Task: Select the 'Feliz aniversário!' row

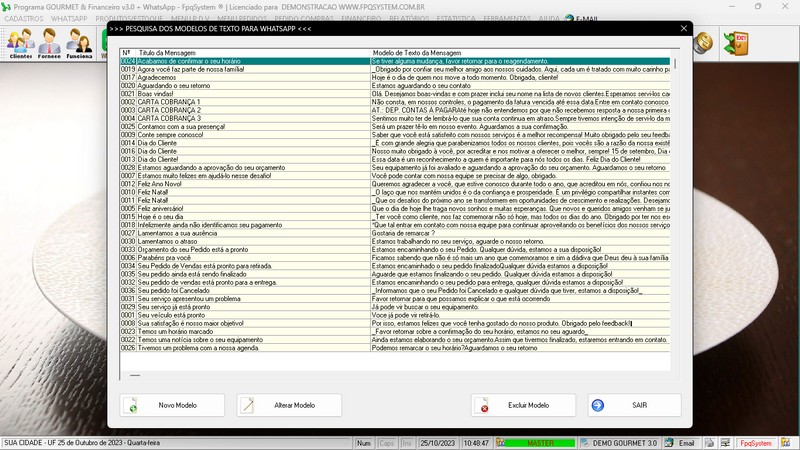Action: click(x=395, y=209)
